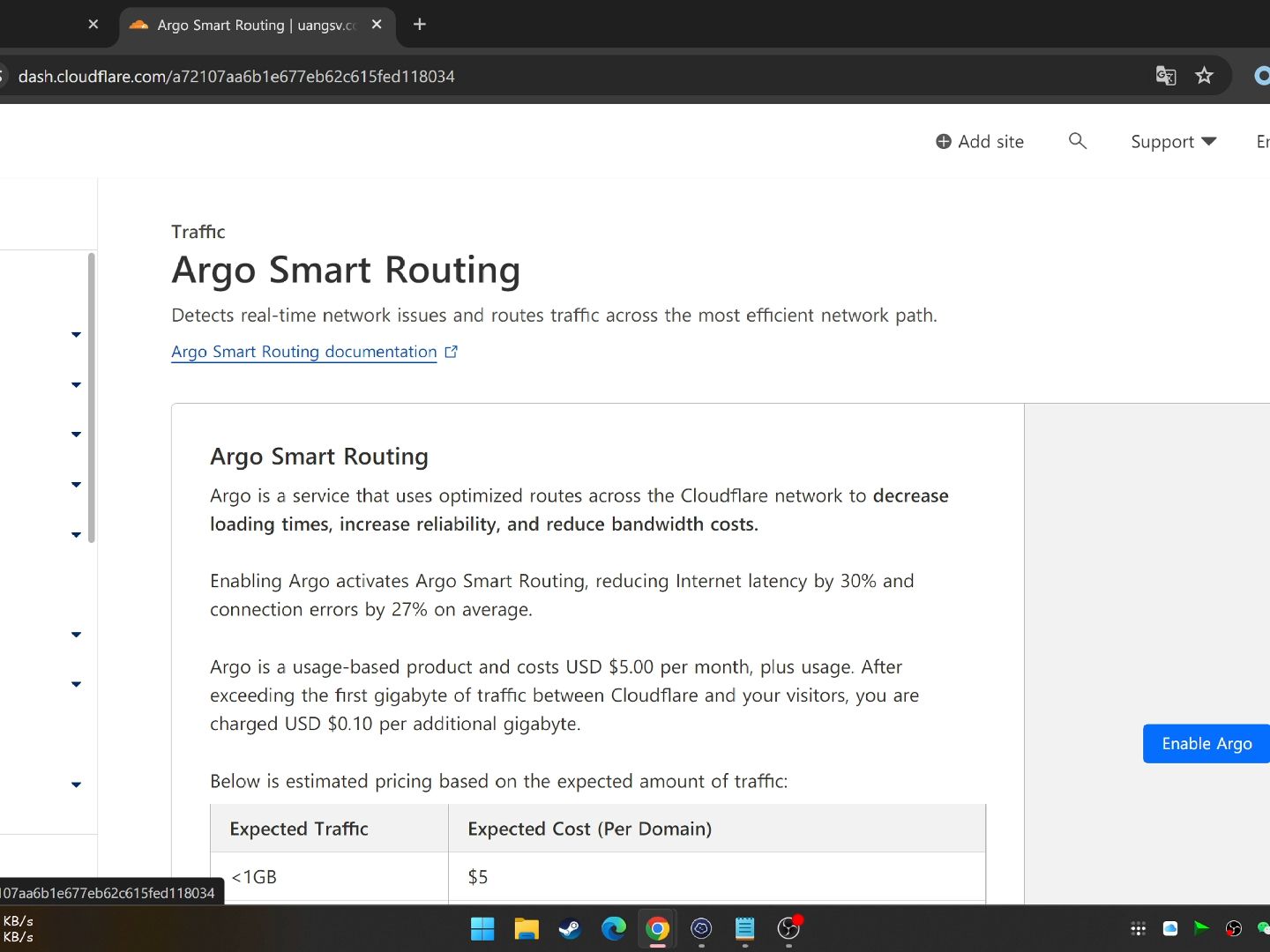The width and height of the screenshot is (1270, 952).
Task: Click the large Argo Smart Routing page title
Action: [x=346, y=270]
